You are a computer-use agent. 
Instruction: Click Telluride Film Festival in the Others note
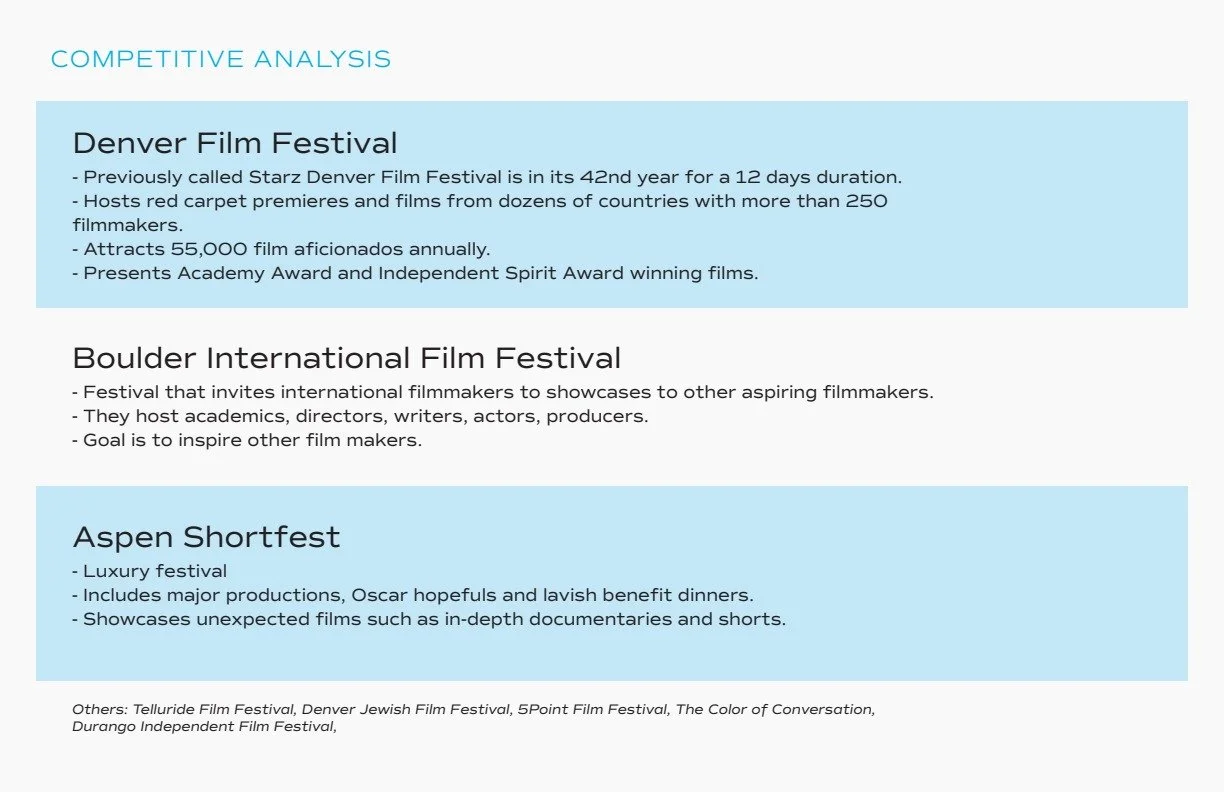pyautogui.click(x=214, y=709)
